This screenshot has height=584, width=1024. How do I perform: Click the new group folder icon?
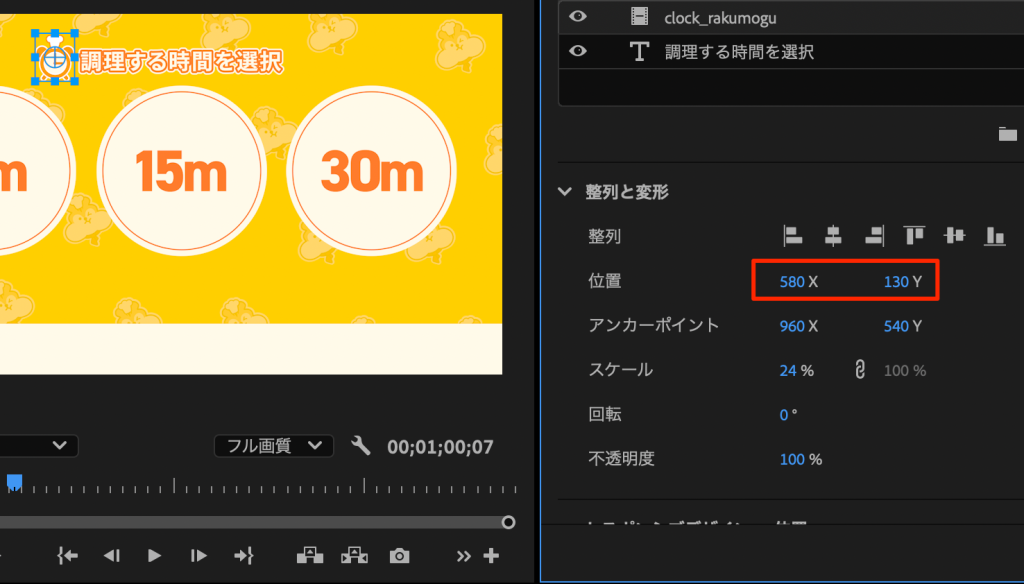tap(1007, 134)
